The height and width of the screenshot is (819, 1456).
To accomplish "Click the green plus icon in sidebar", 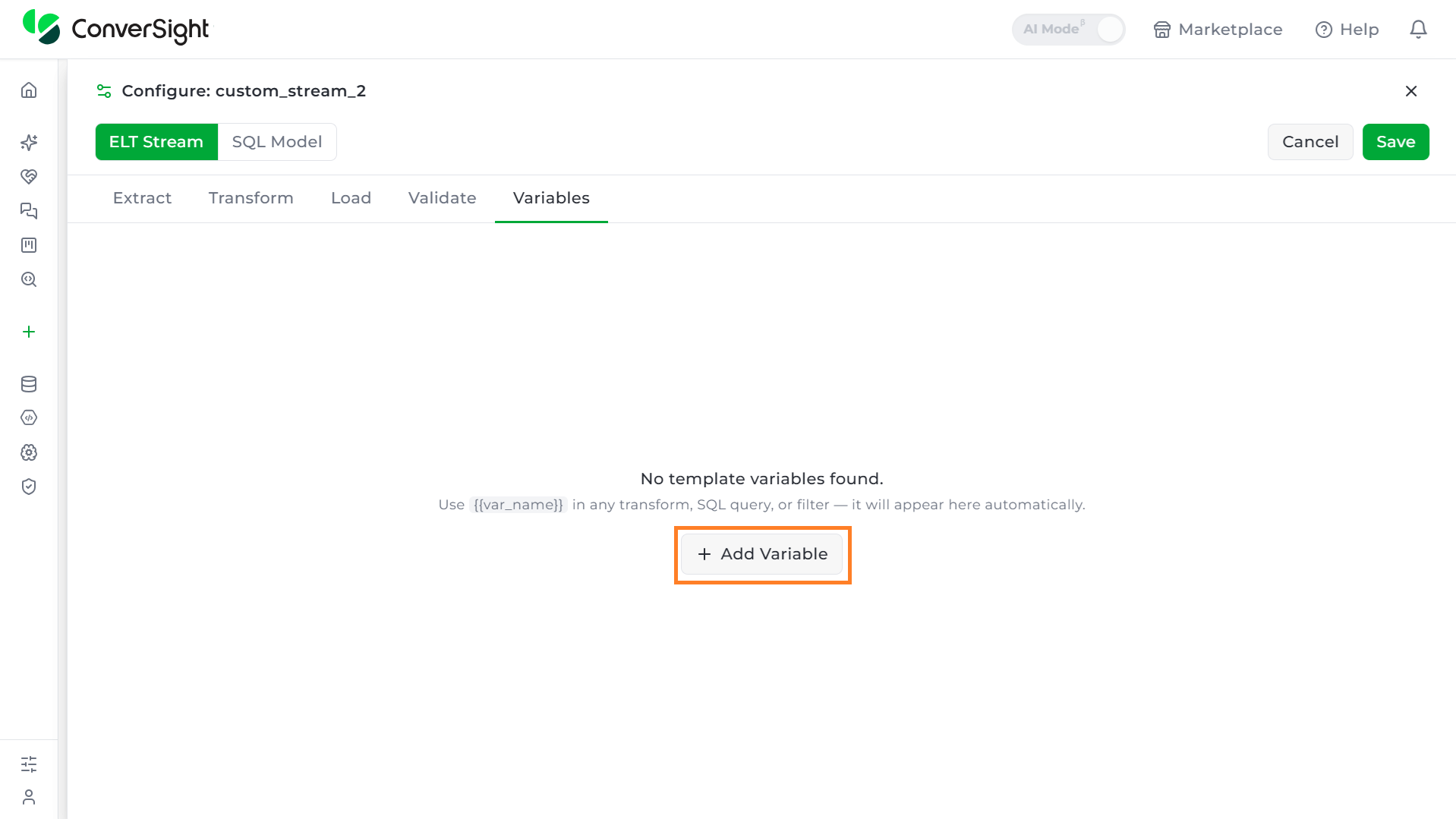I will 29,332.
